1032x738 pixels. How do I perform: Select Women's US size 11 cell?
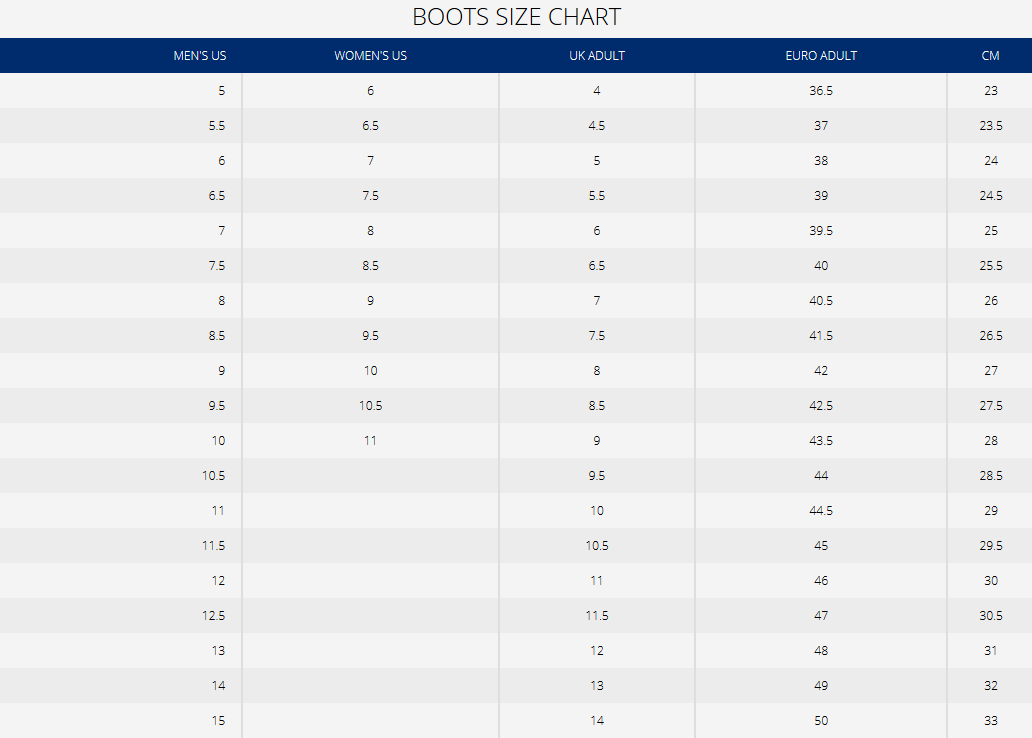coord(370,441)
